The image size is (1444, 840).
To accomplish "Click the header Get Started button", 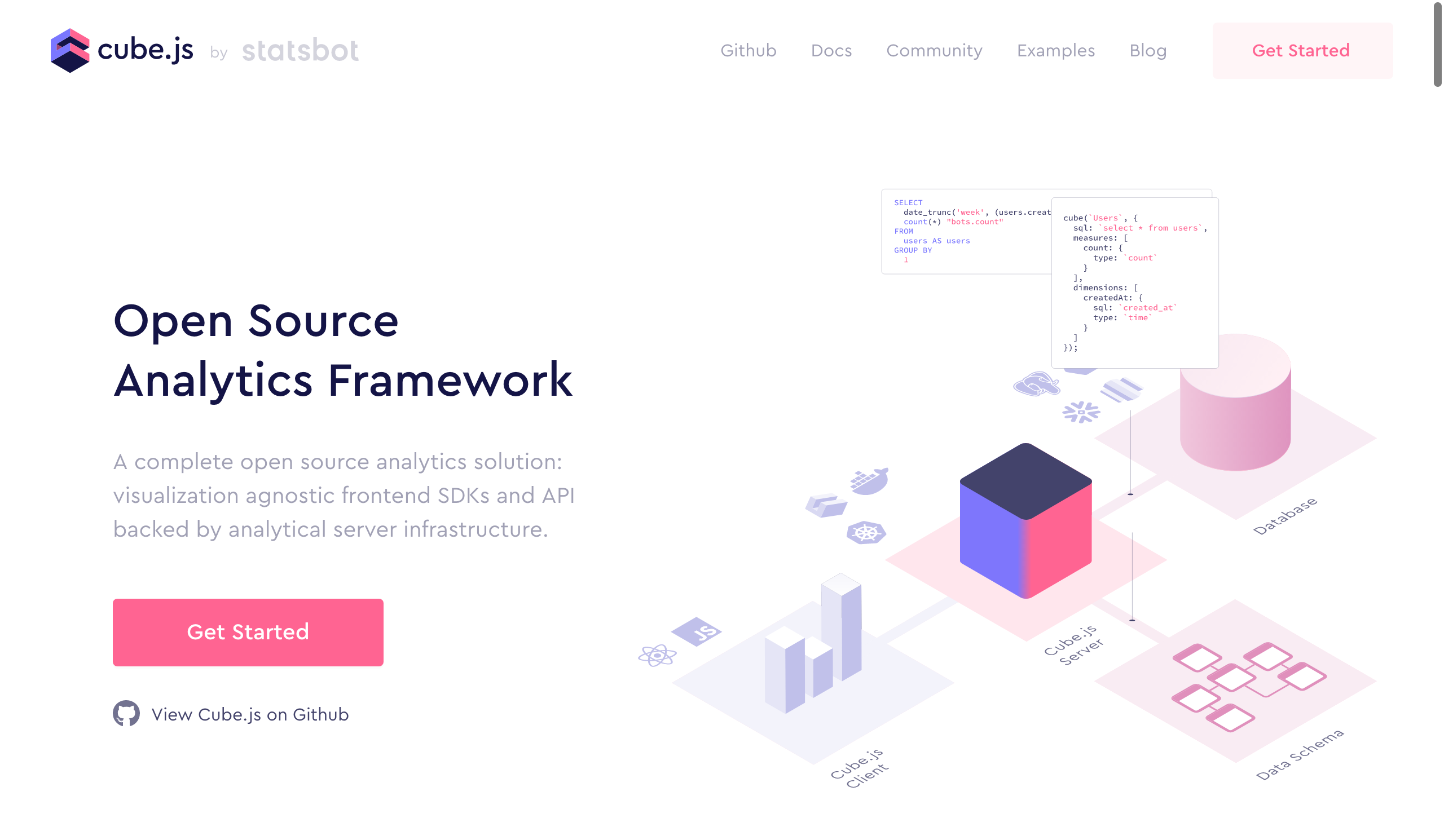I will coord(1301,50).
